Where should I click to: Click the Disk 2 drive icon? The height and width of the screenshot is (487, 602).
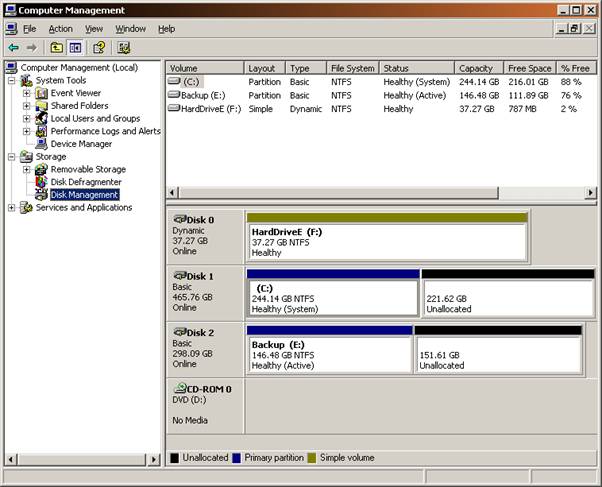tap(179, 332)
